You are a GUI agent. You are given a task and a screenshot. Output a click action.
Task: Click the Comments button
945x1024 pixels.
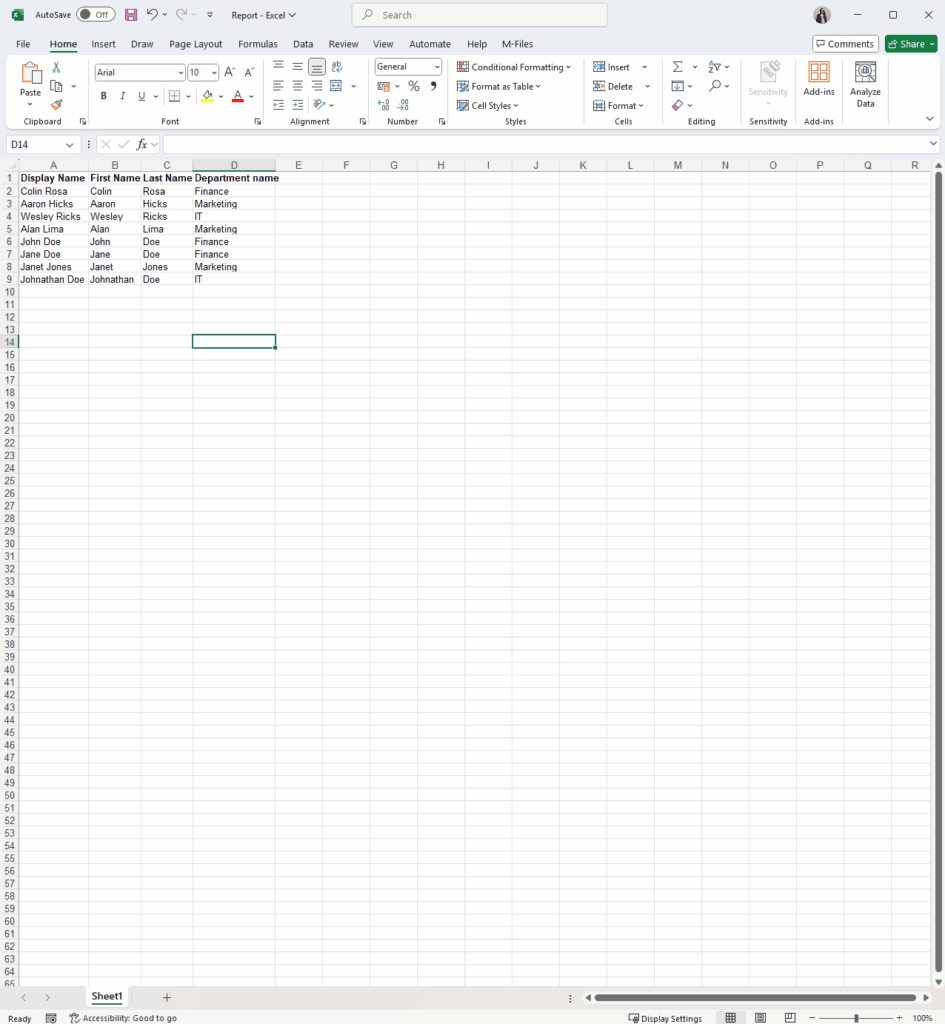pyautogui.click(x=845, y=44)
